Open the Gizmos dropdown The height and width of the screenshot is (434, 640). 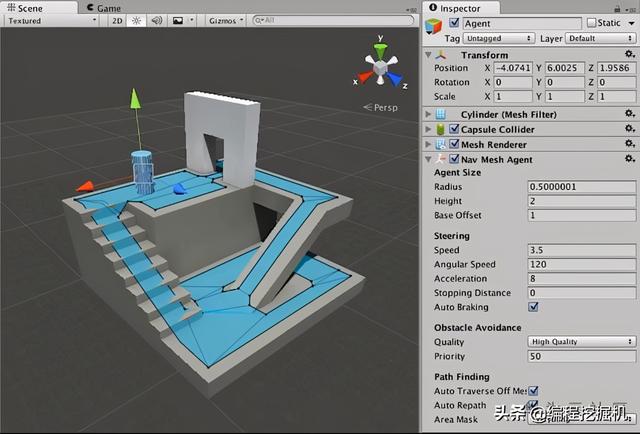[226, 20]
